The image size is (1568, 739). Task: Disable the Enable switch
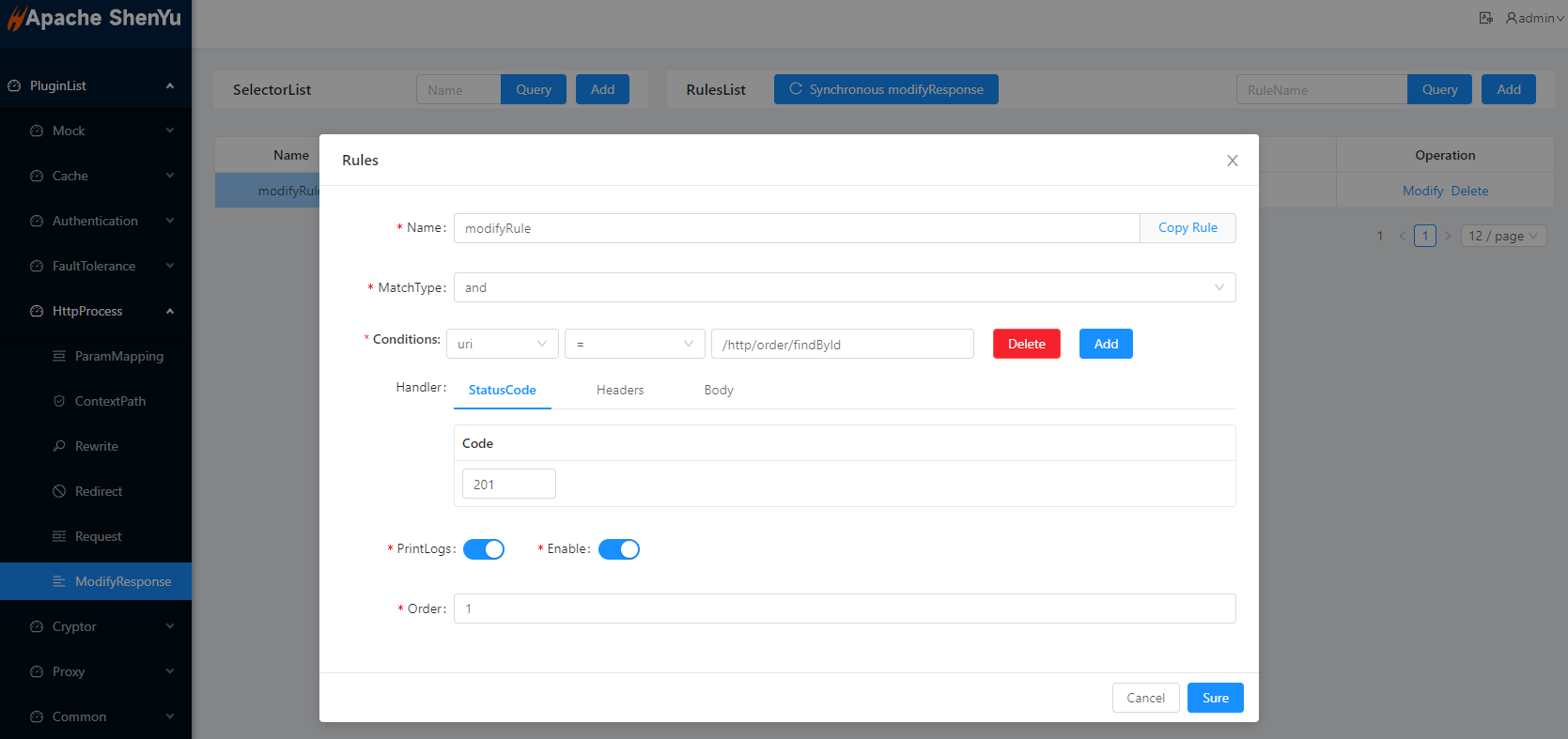[x=619, y=549]
